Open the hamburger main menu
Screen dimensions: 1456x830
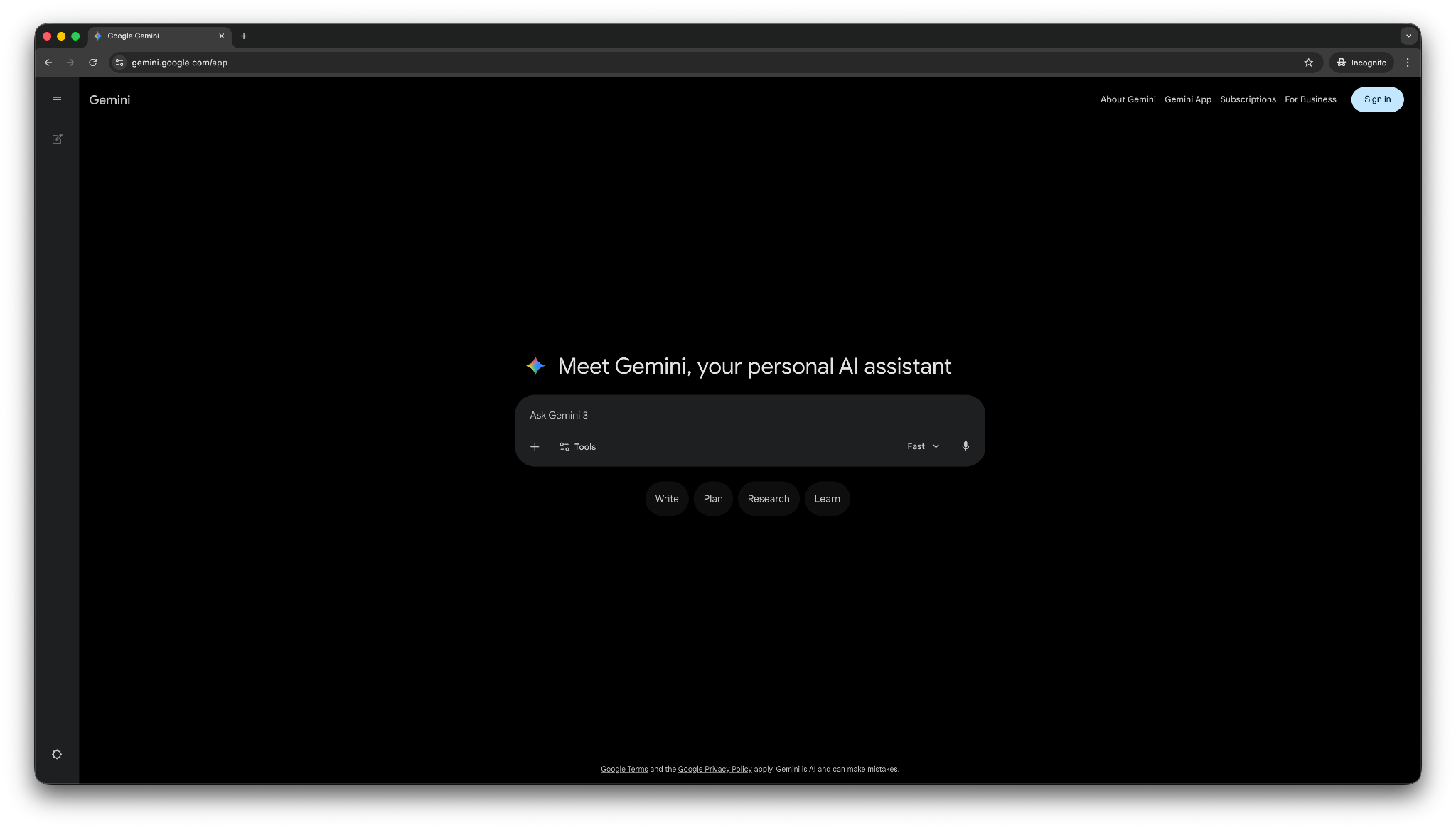tap(57, 99)
